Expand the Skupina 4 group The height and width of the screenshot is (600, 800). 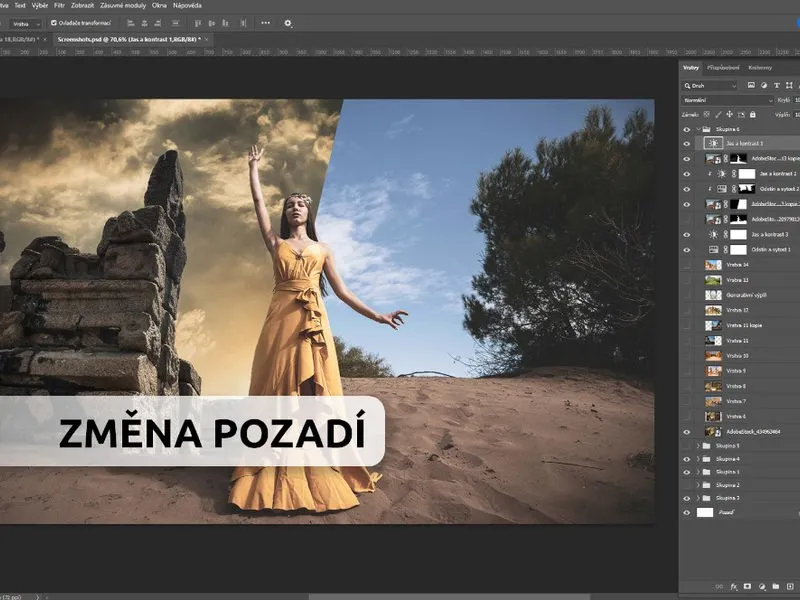698,459
